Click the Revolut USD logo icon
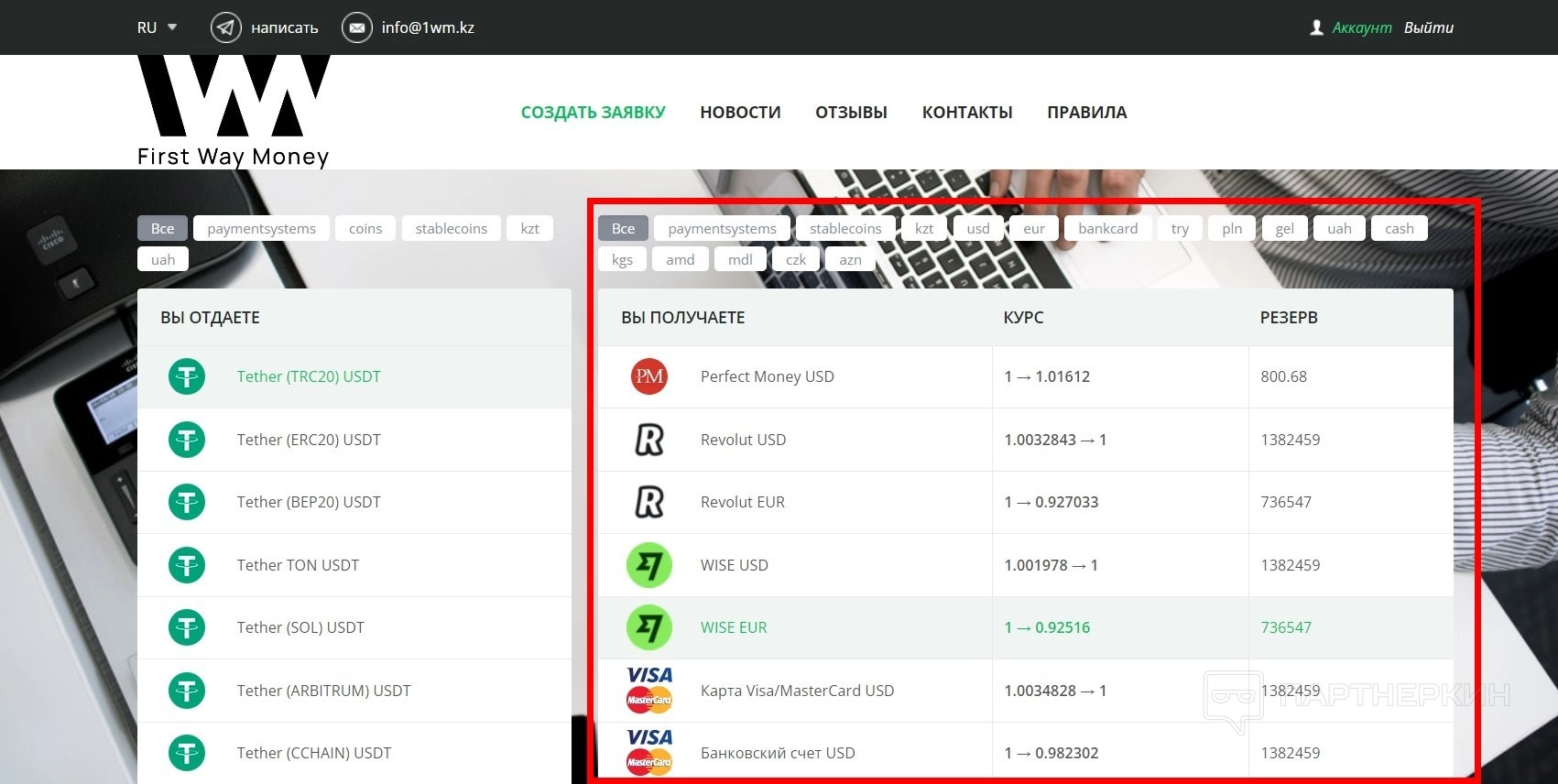The width and height of the screenshot is (1558, 784). (x=649, y=440)
